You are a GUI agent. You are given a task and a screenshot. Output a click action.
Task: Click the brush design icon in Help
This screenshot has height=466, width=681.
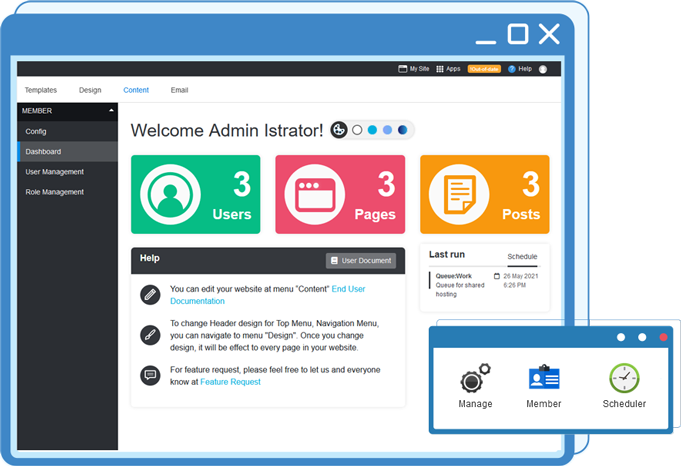(150, 335)
